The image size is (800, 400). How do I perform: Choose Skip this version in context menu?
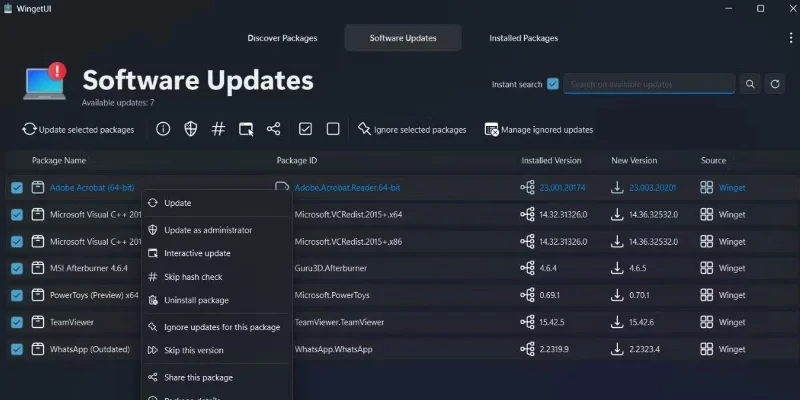(216, 351)
